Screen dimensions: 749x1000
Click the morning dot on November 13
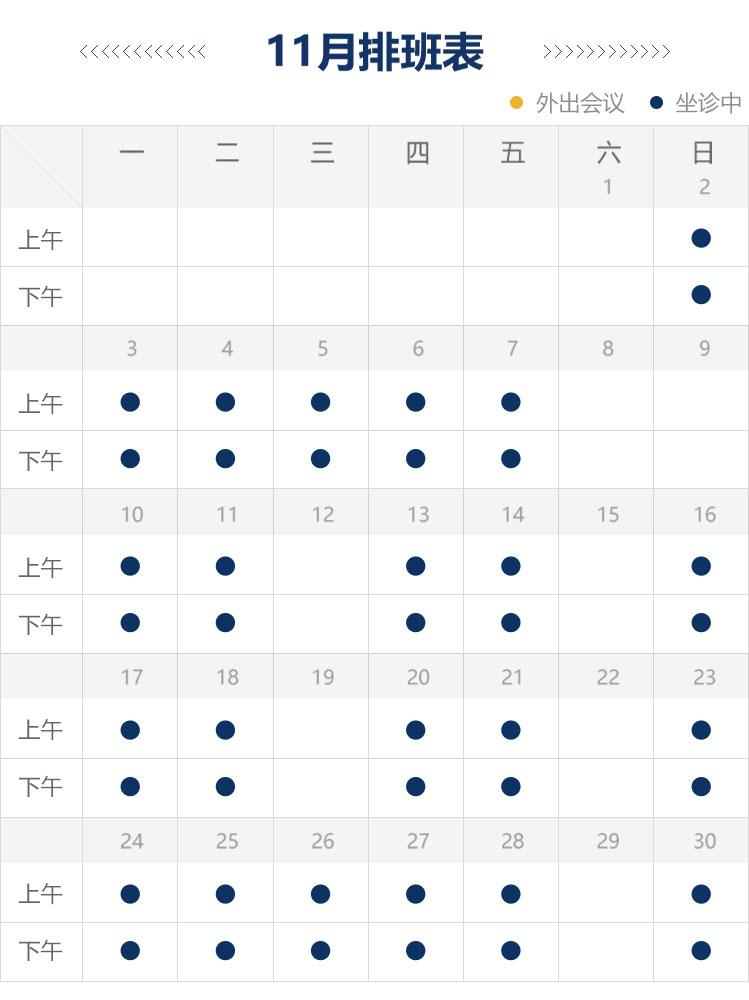pyautogui.click(x=416, y=566)
